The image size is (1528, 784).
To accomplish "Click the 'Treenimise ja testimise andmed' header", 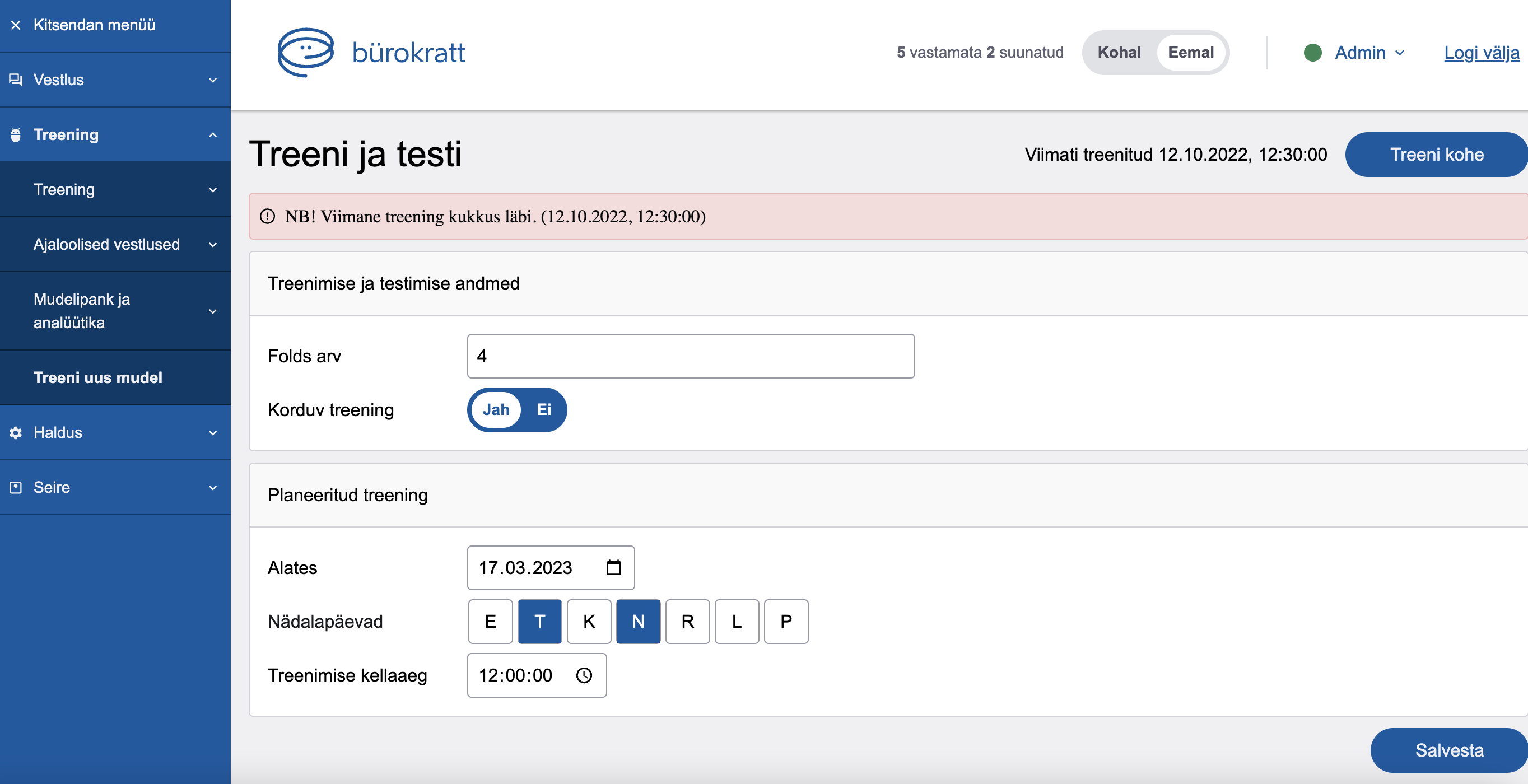I will click(x=393, y=283).
